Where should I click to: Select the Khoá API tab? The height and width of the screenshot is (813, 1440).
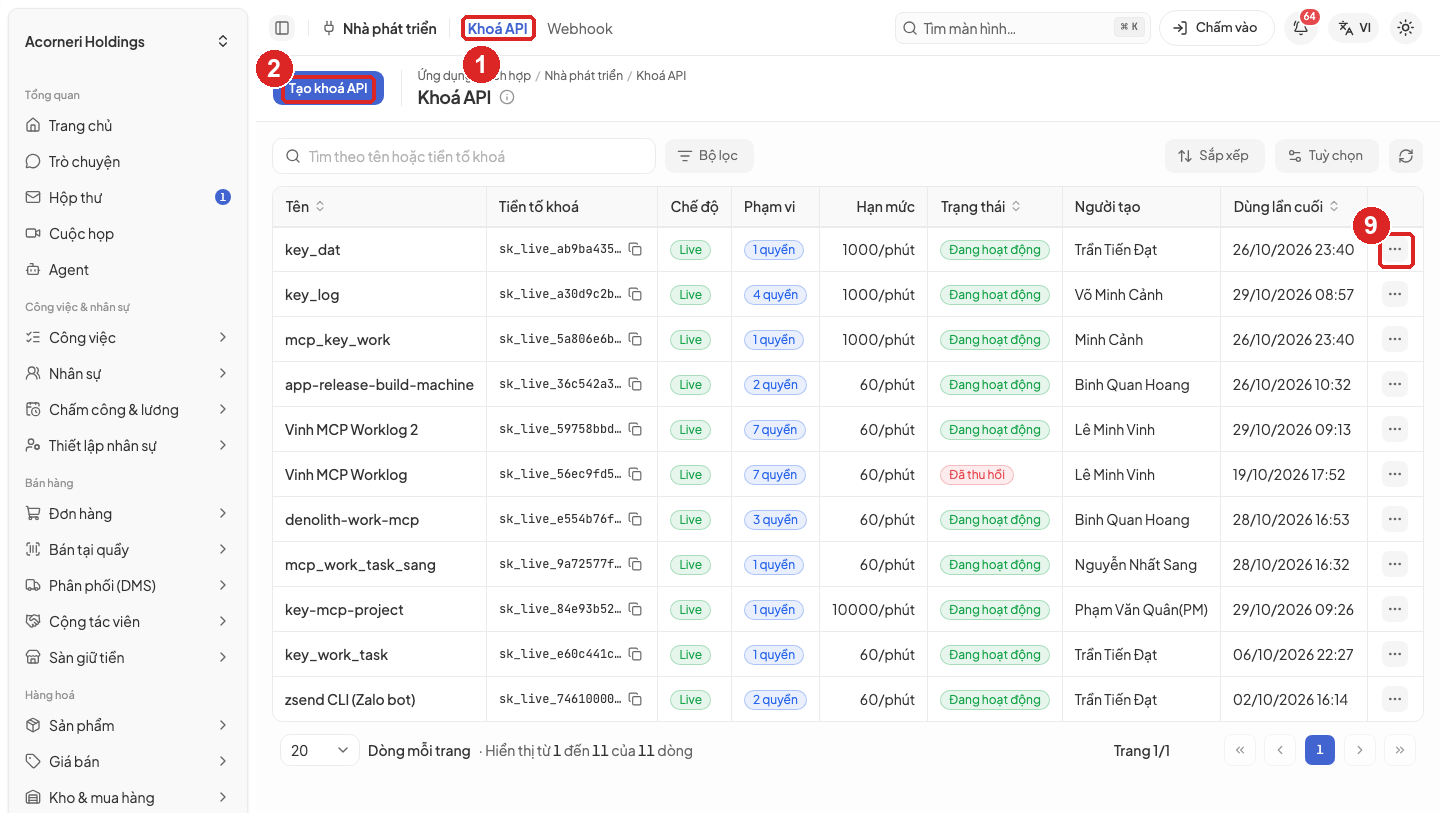tap(498, 29)
